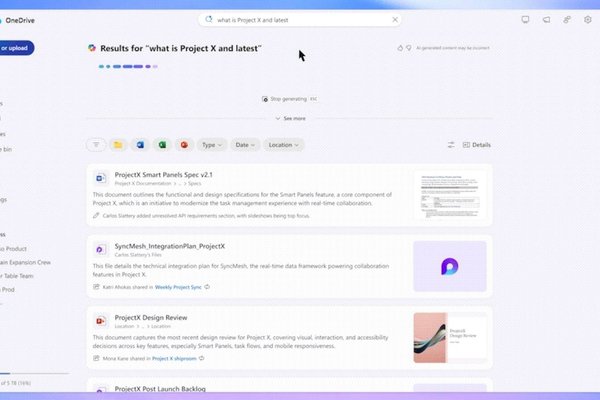600x400 pixels.
Task: Open SyncMesh_IntegrationPlan_ProjectX title
Action: [170, 246]
